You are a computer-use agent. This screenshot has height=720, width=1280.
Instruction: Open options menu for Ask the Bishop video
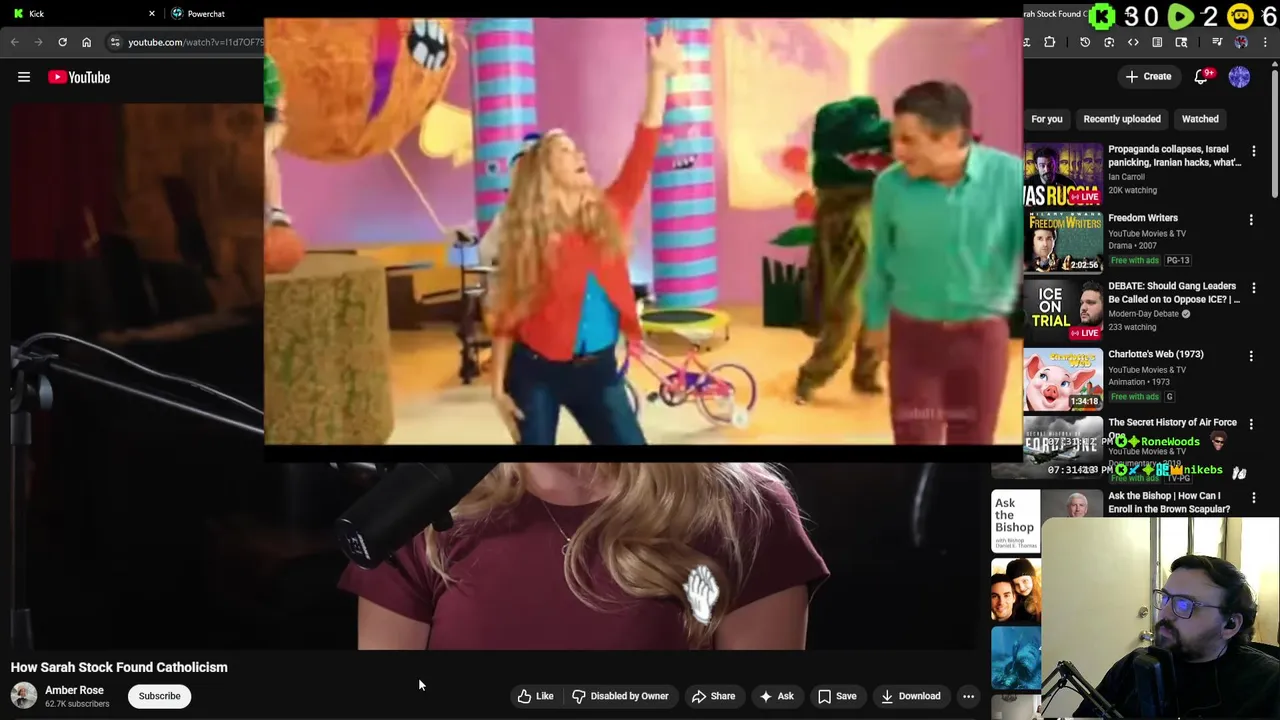[1253, 497]
